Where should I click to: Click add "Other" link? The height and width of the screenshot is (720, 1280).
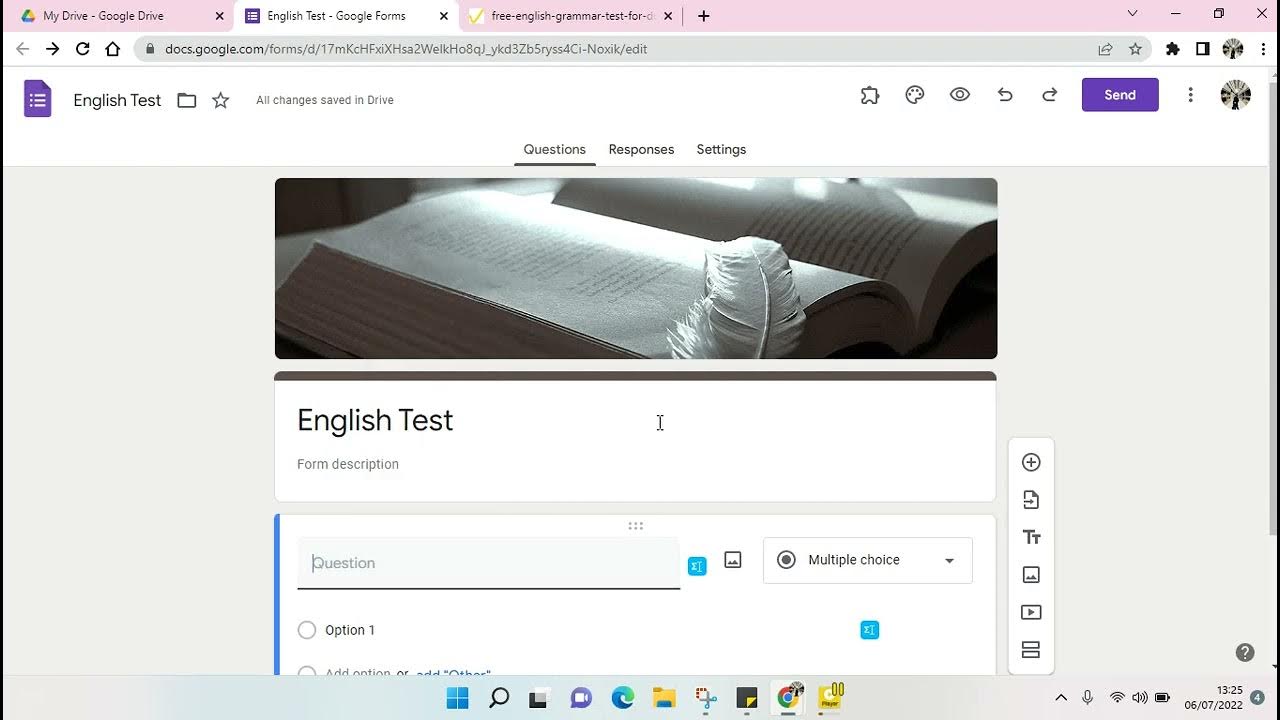pos(453,673)
